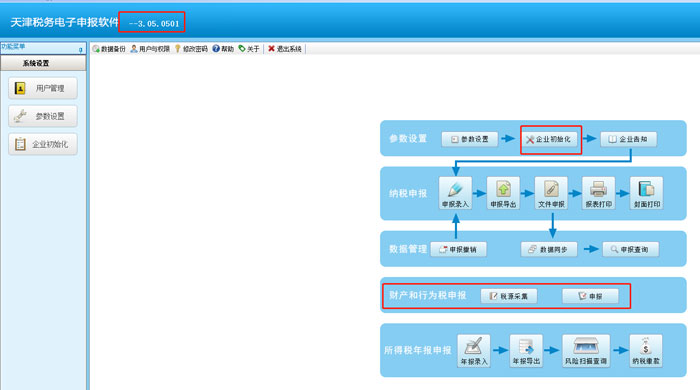Viewport: 700px width, 390px height.
Task: Open 纳税缴款 money bag icon
Action: coord(646,351)
